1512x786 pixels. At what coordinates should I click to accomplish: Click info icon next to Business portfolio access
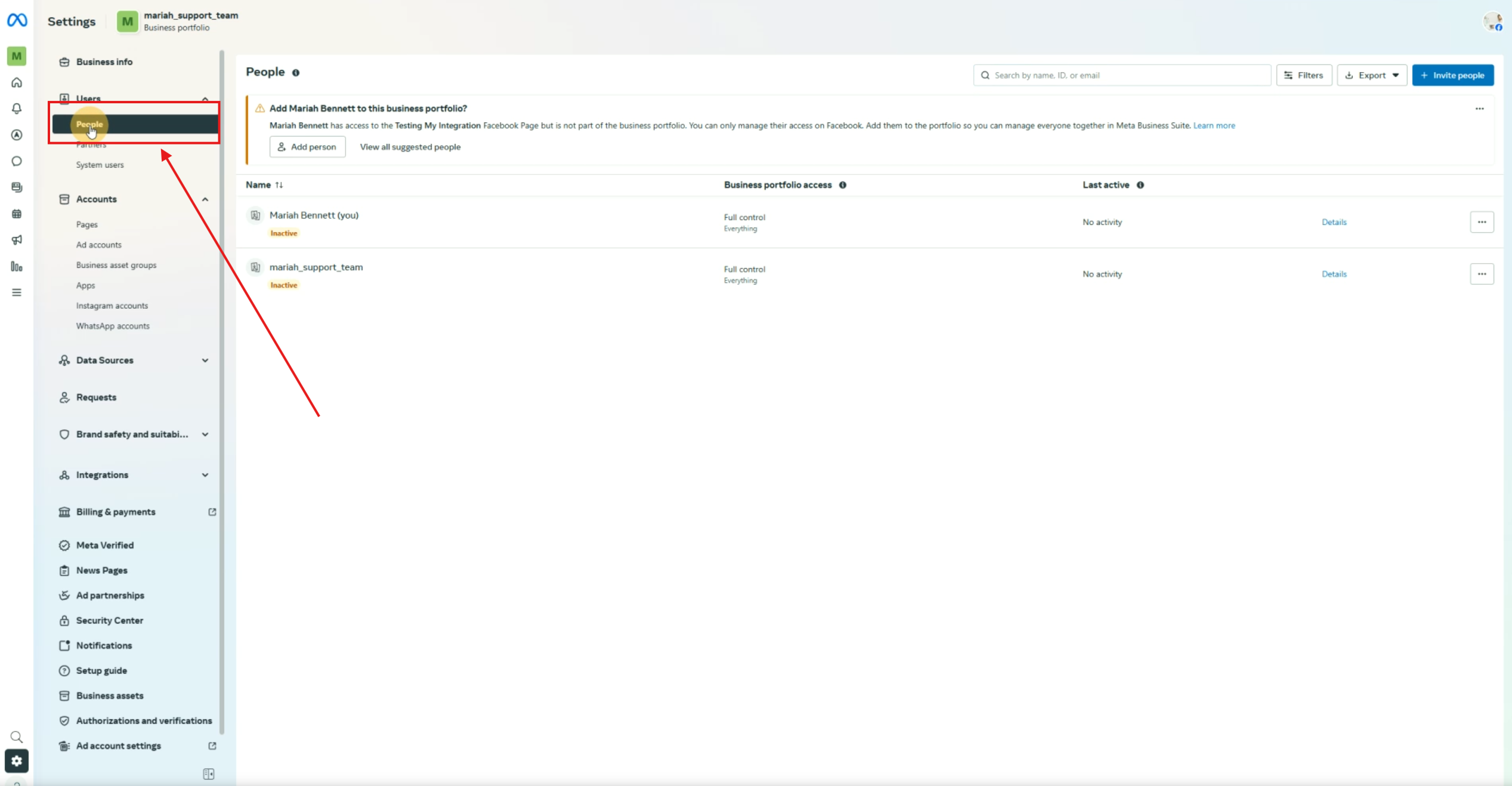[843, 185]
